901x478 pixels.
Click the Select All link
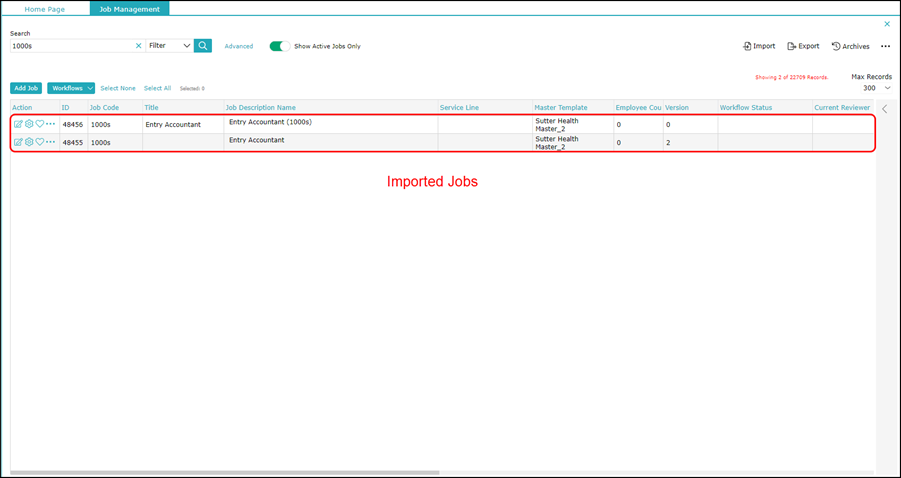click(157, 88)
